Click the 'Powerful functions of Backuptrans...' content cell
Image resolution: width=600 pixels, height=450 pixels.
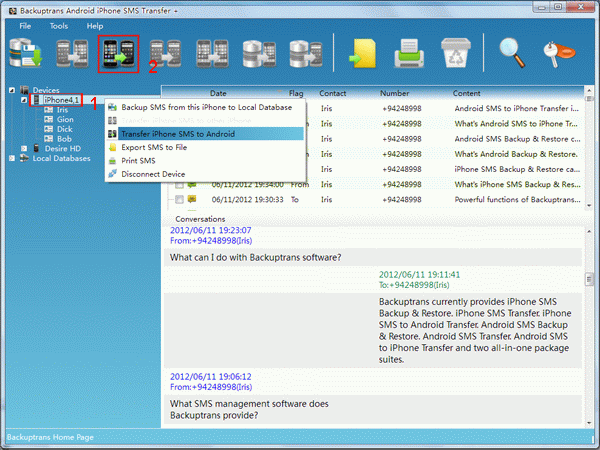(517, 199)
